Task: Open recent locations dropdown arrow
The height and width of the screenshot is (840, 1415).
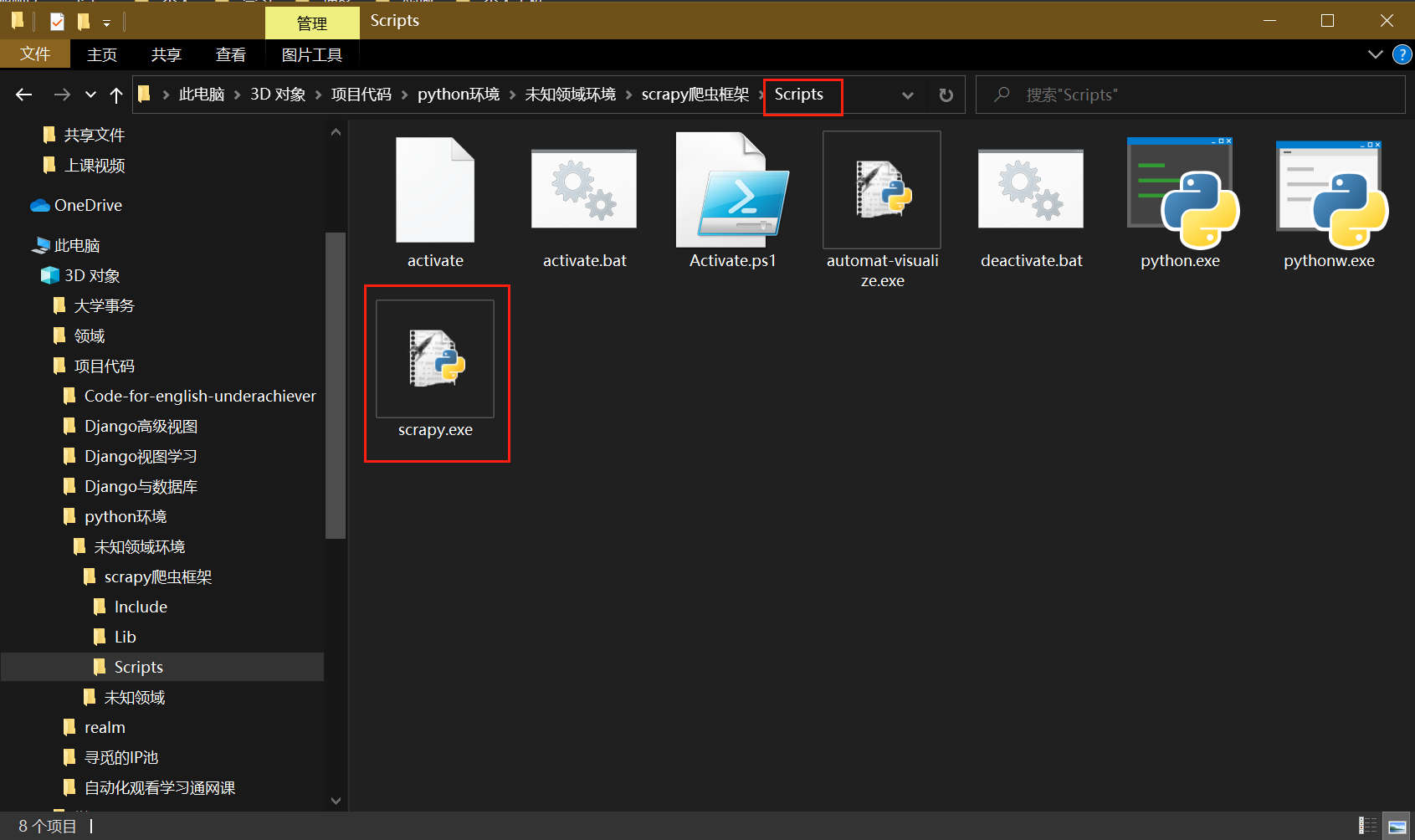Action: click(90, 95)
